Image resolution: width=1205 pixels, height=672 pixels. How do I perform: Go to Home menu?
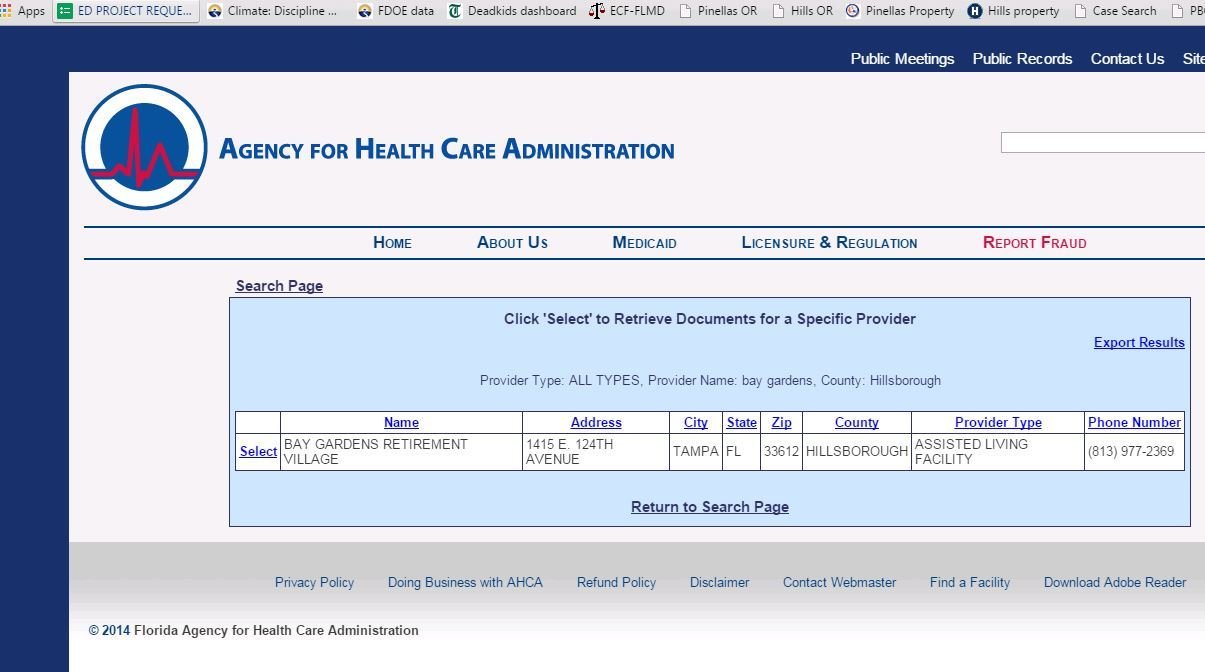(392, 243)
